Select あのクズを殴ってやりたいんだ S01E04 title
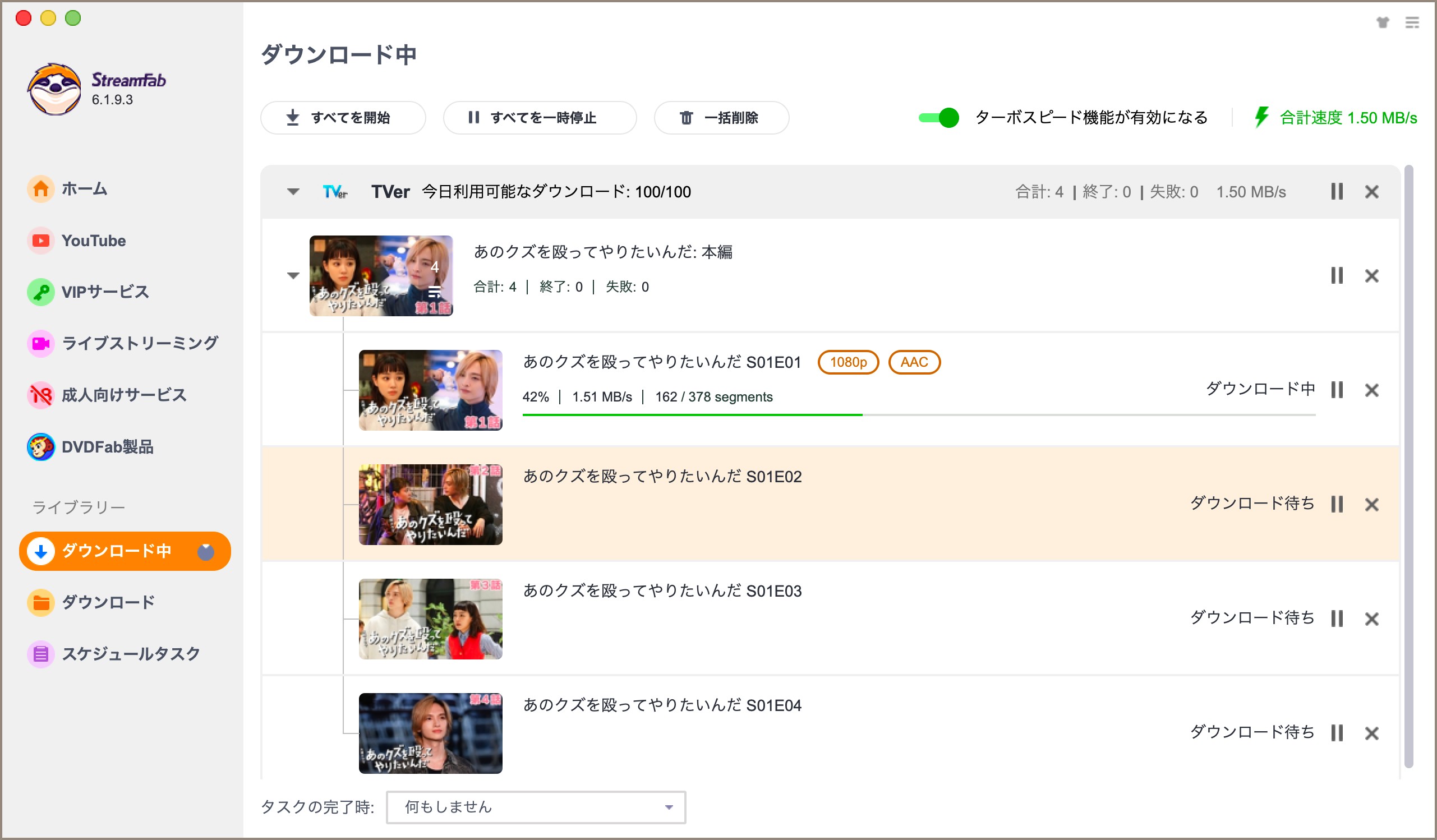Viewport: 1437px width, 840px height. (662, 705)
